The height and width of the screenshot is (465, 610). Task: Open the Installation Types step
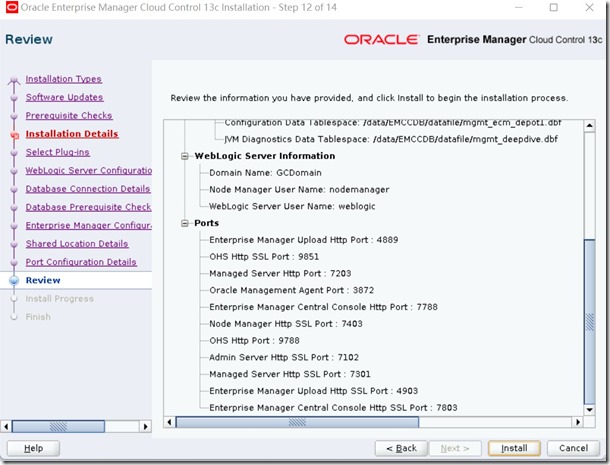pos(63,79)
